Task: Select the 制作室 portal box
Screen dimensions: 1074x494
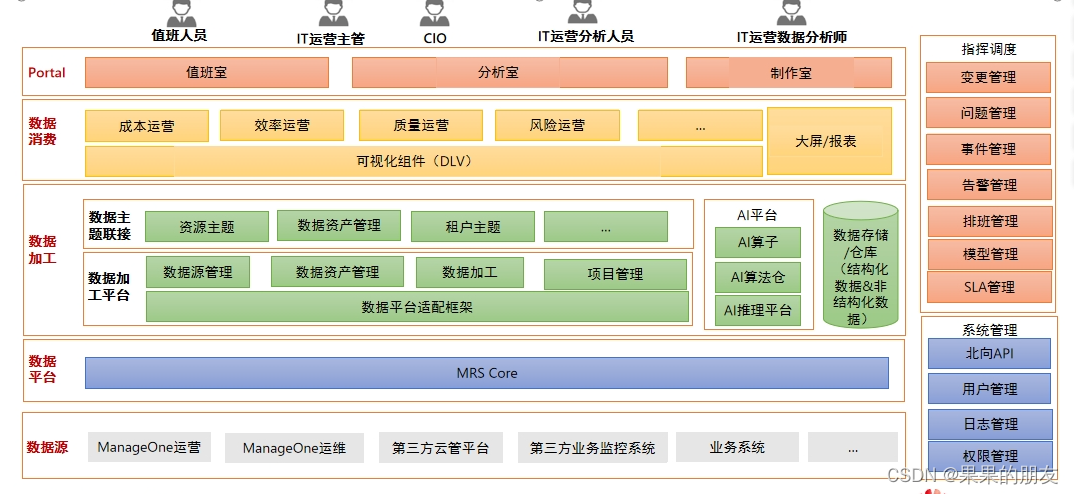Action: point(789,73)
